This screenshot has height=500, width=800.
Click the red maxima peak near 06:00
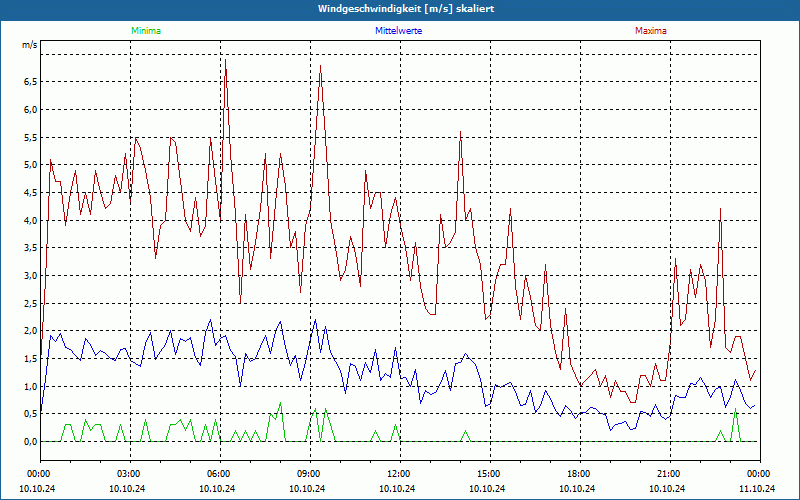226,60
